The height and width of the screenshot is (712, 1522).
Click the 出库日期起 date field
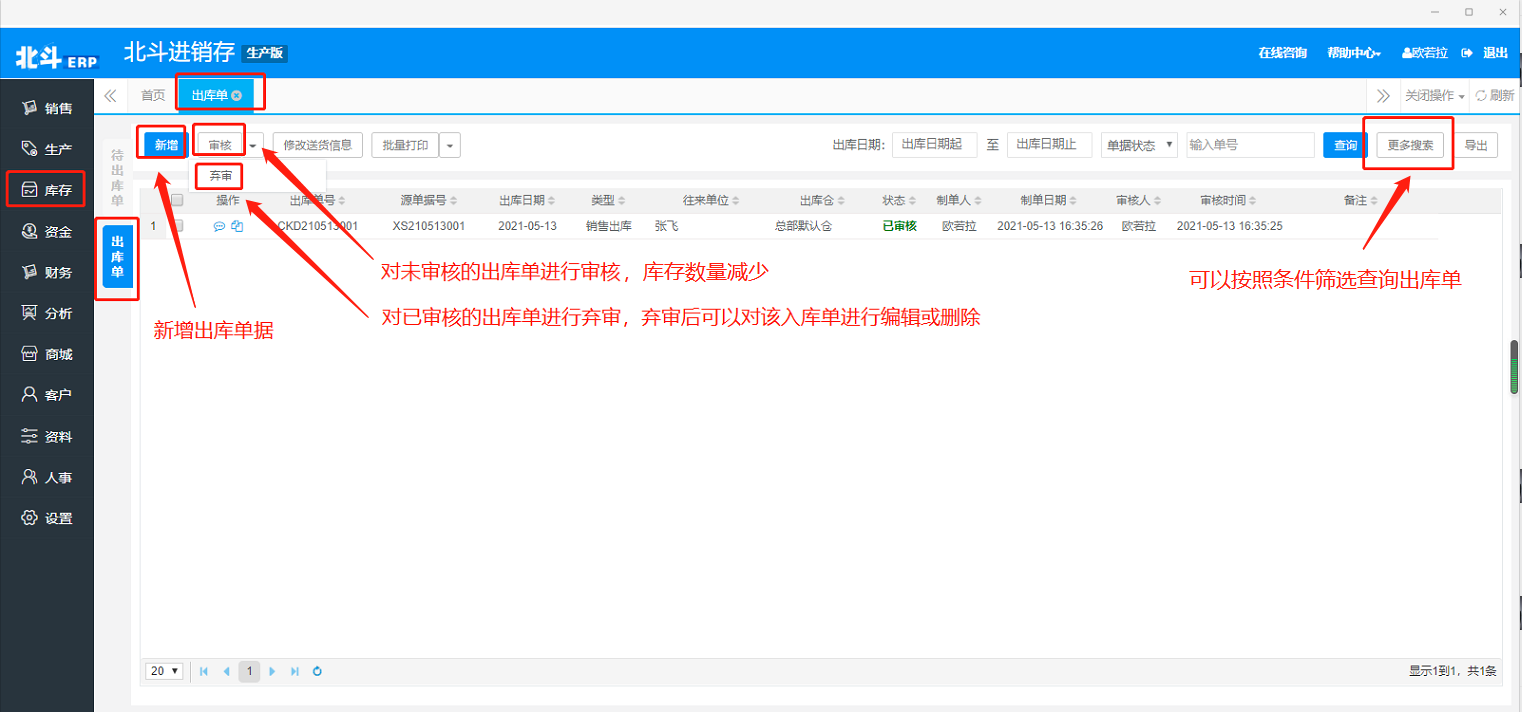934,145
